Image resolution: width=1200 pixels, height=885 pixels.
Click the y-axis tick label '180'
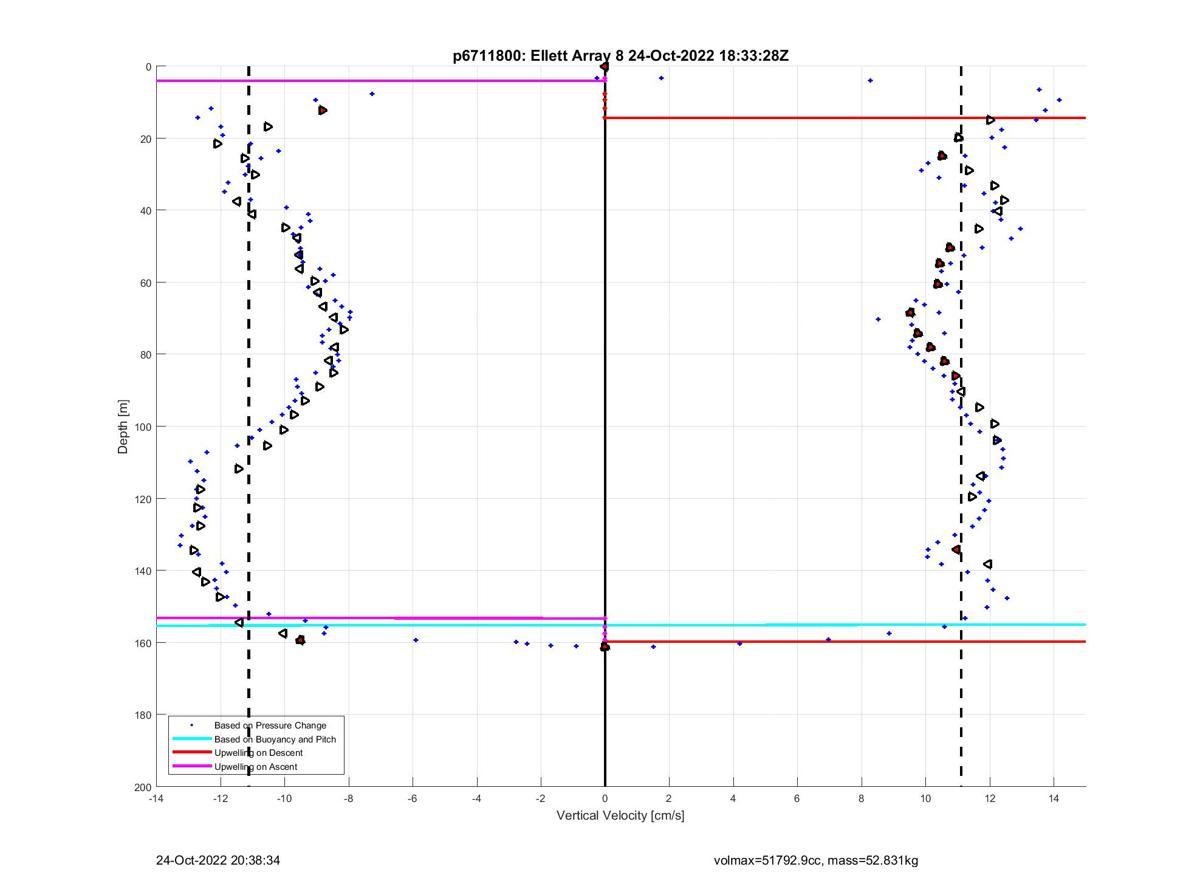pyautogui.click(x=143, y=715)
